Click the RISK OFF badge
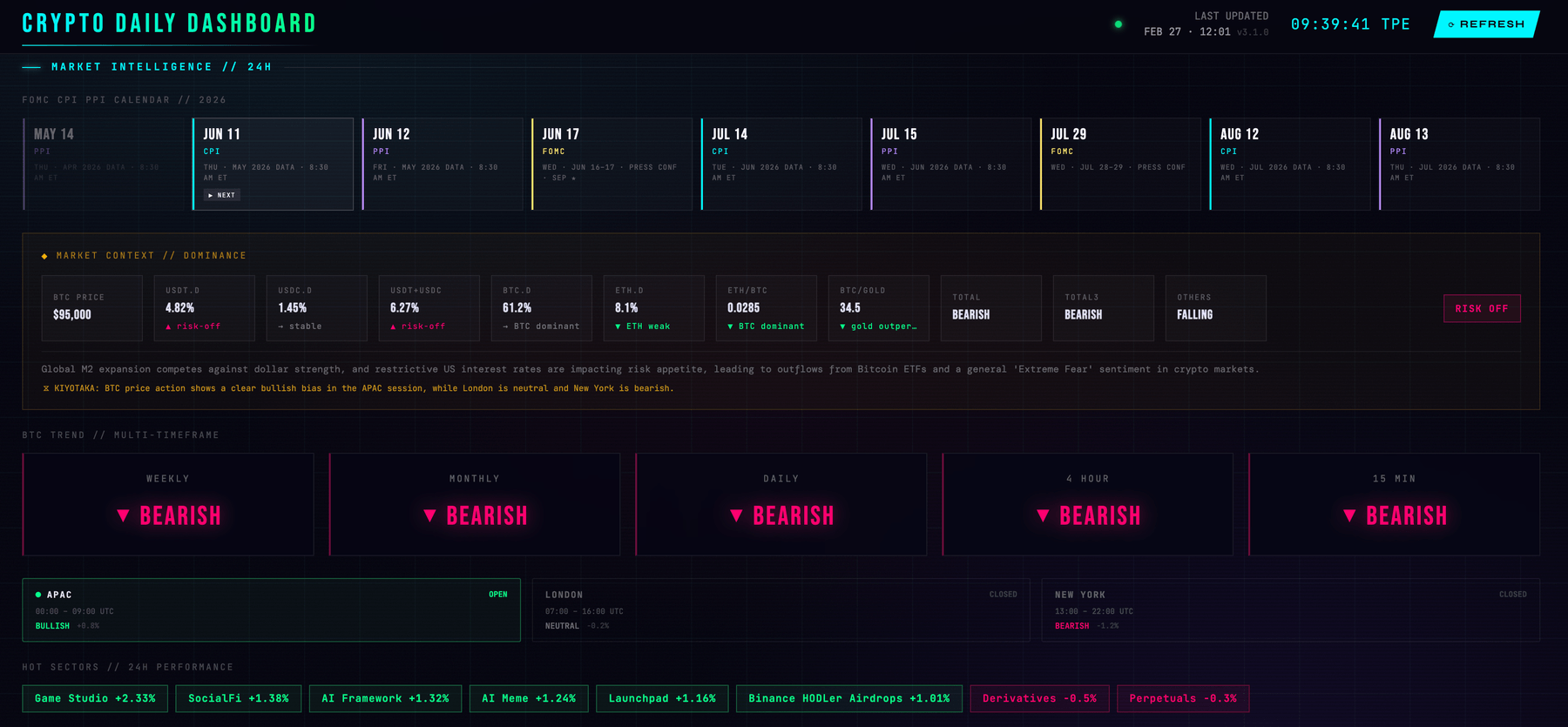Screen dimensions: 1568x727 (1482, 308)
